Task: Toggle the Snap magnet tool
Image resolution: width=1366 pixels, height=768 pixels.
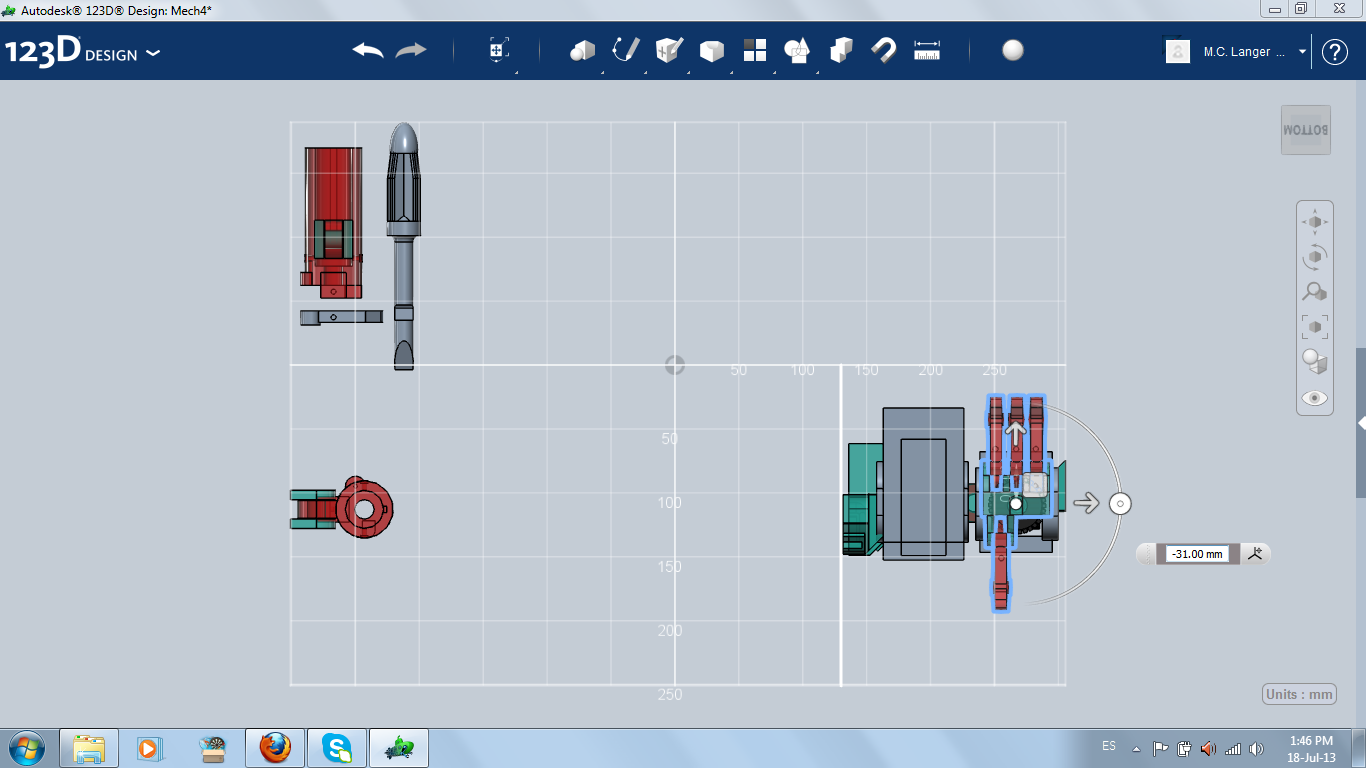Action: point(884,50)
